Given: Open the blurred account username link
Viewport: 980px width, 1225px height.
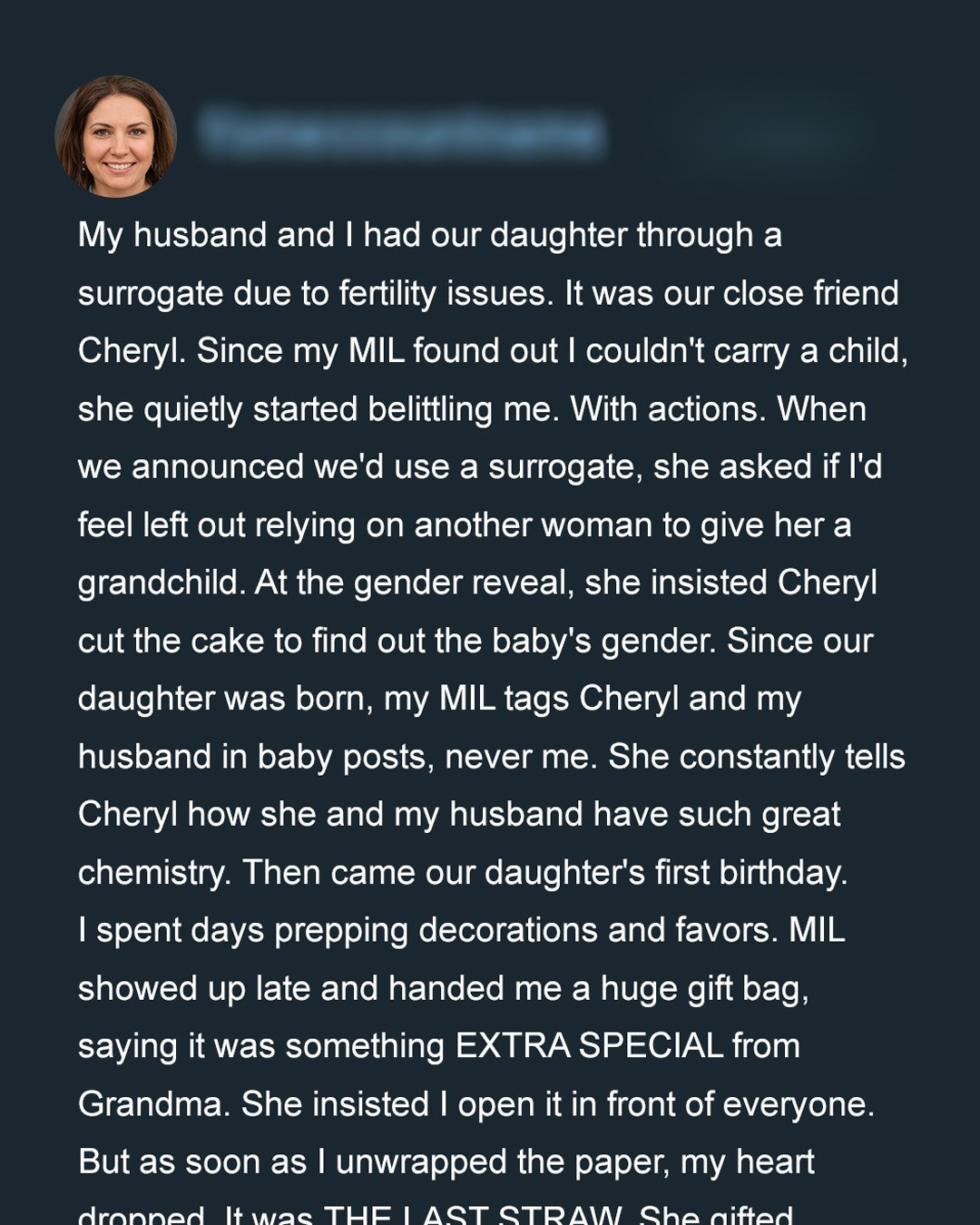Looking at the screenshot, I should click(401, 132).
